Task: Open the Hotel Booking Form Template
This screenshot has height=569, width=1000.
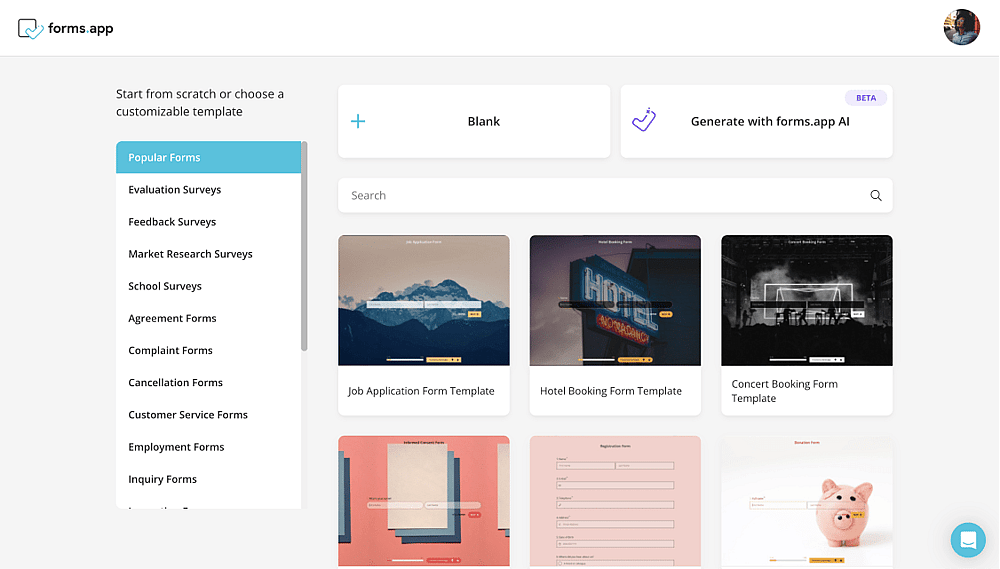Action: [x=615, y=325]
